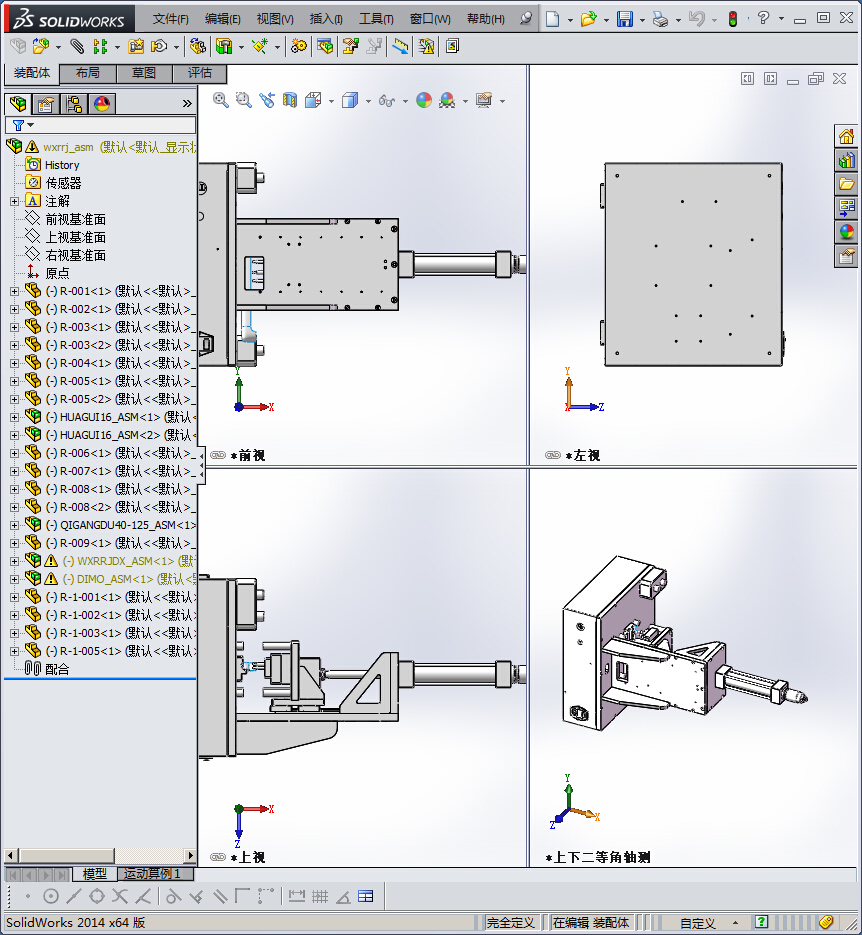Click the Exploded View icon
862x935 pixels.
[351, 46]
